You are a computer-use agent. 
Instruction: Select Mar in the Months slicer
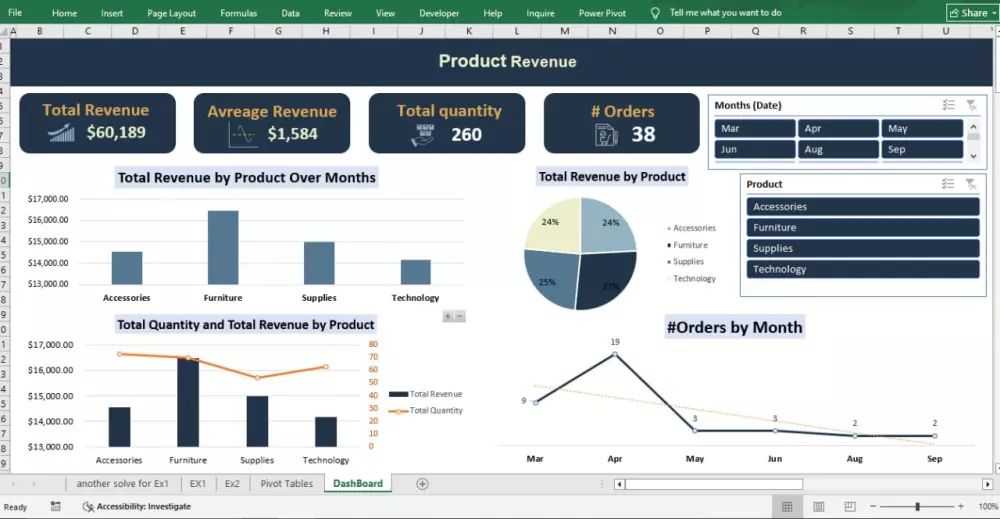[755, 128]
